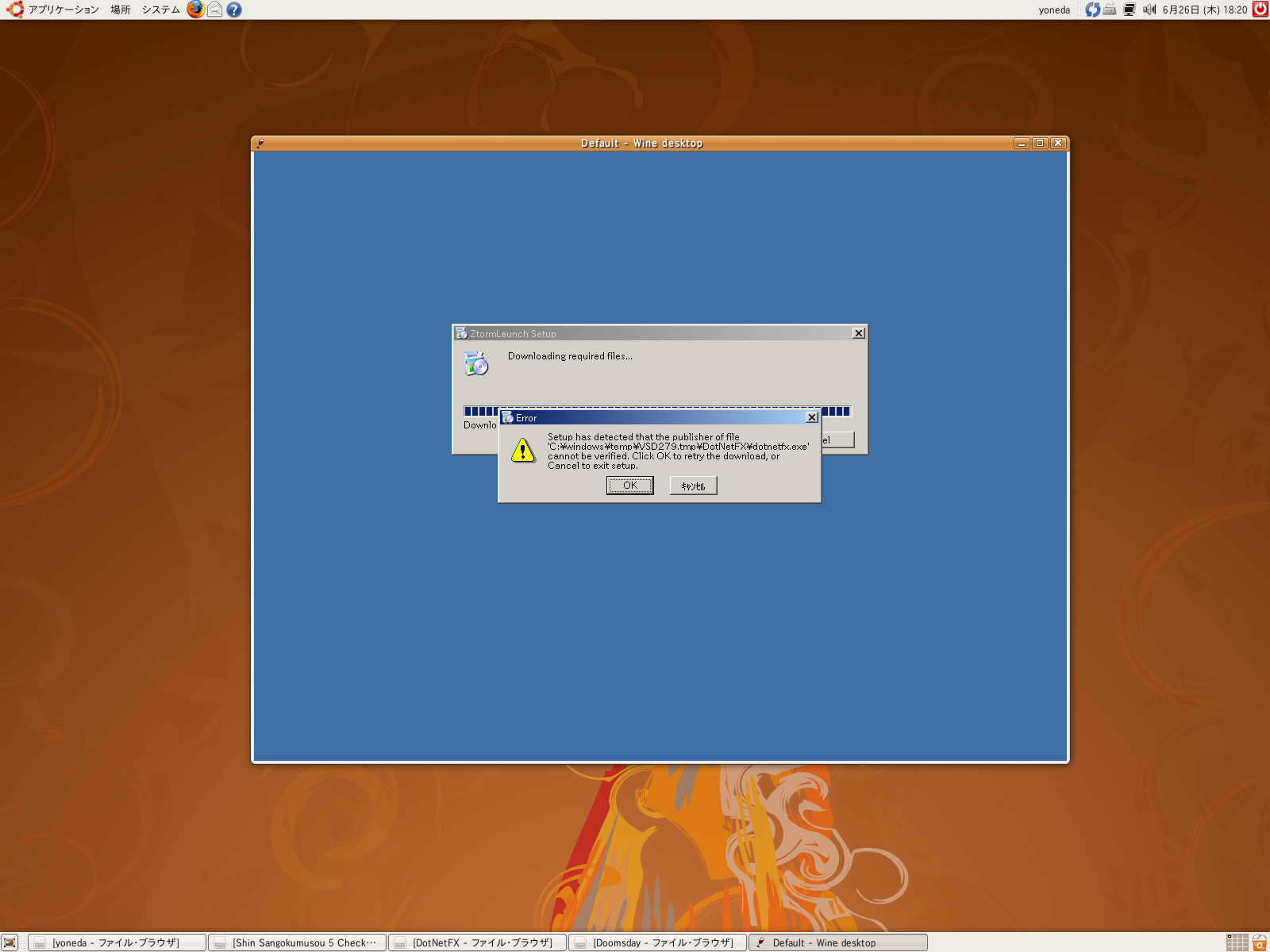Click the printer icon in system tray
This screenshot has width=1270, height=952.
click(1110, 10)
